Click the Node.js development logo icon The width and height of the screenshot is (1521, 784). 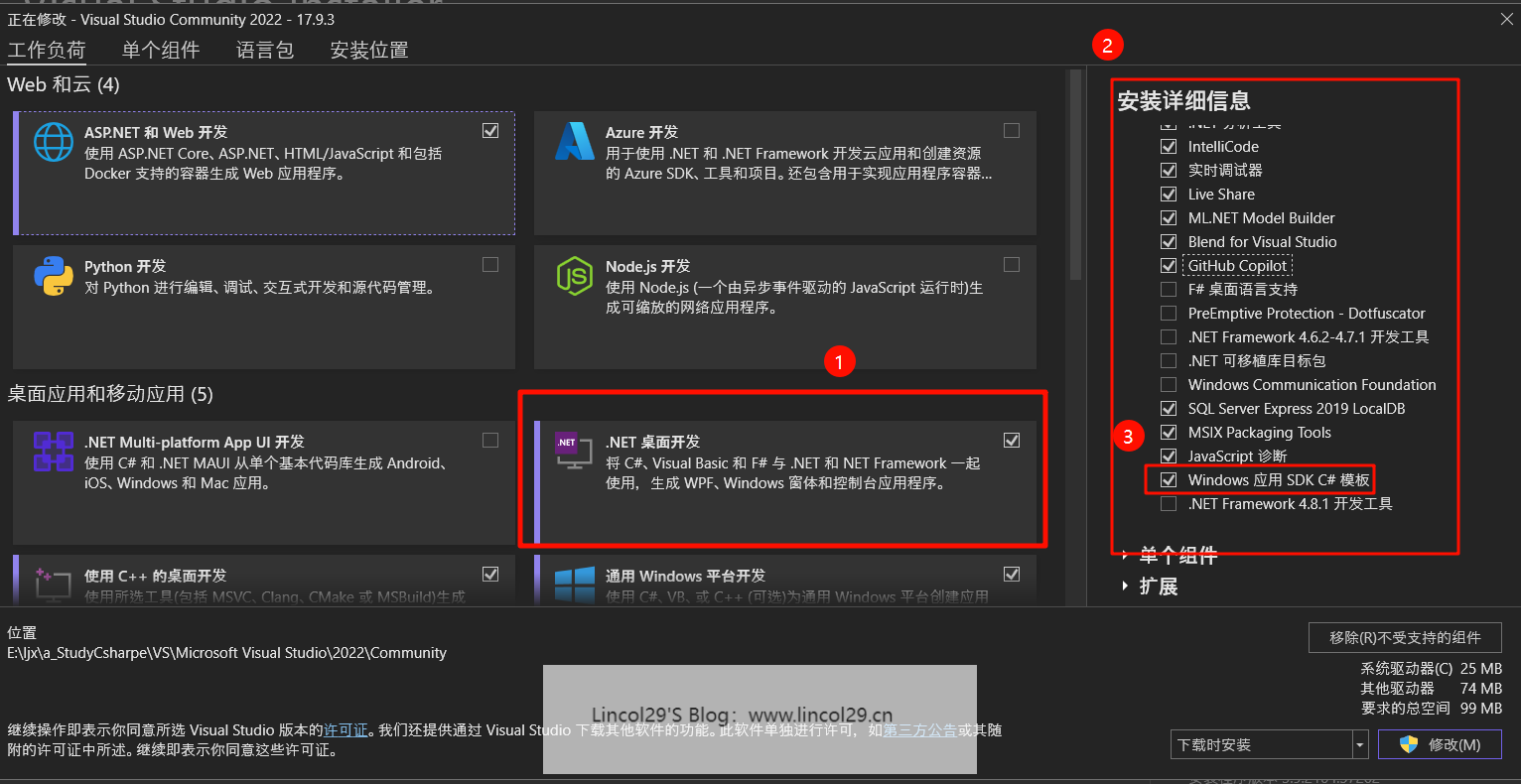[x=575, y=276]
